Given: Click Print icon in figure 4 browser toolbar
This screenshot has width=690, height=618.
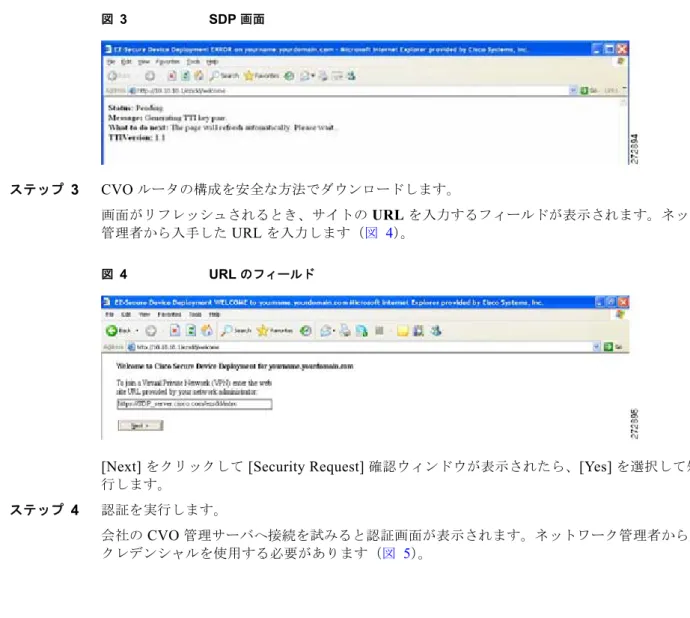Looking at the screenshot, I should point(345,331).
